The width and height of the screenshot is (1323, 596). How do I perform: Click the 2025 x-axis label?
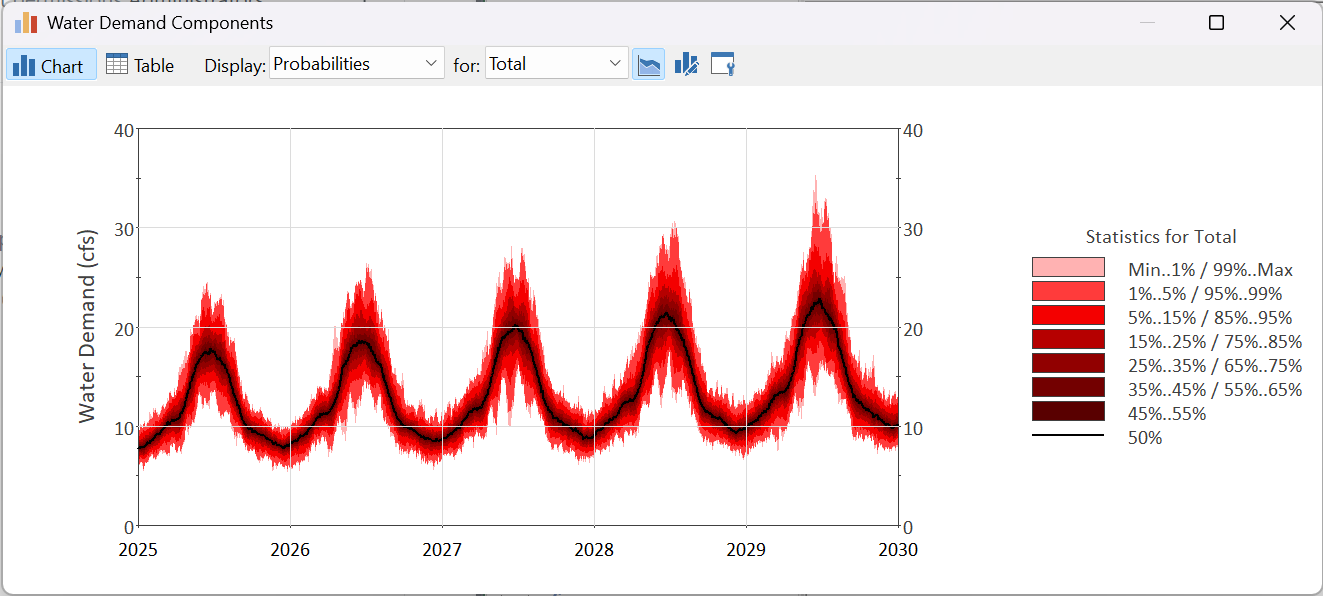coord(138,550)
